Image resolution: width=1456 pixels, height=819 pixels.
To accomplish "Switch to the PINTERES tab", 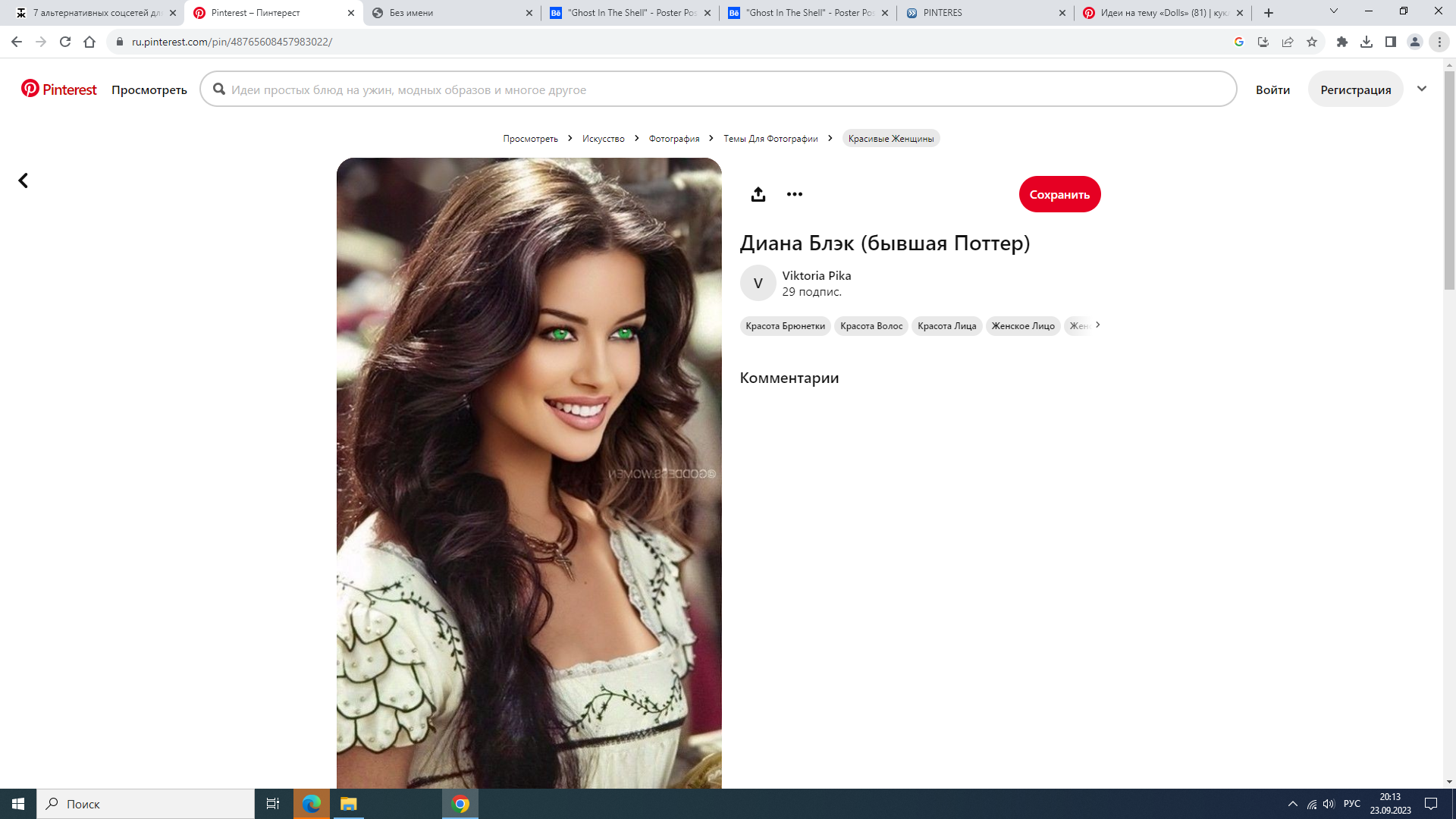I will pos(986,13).
